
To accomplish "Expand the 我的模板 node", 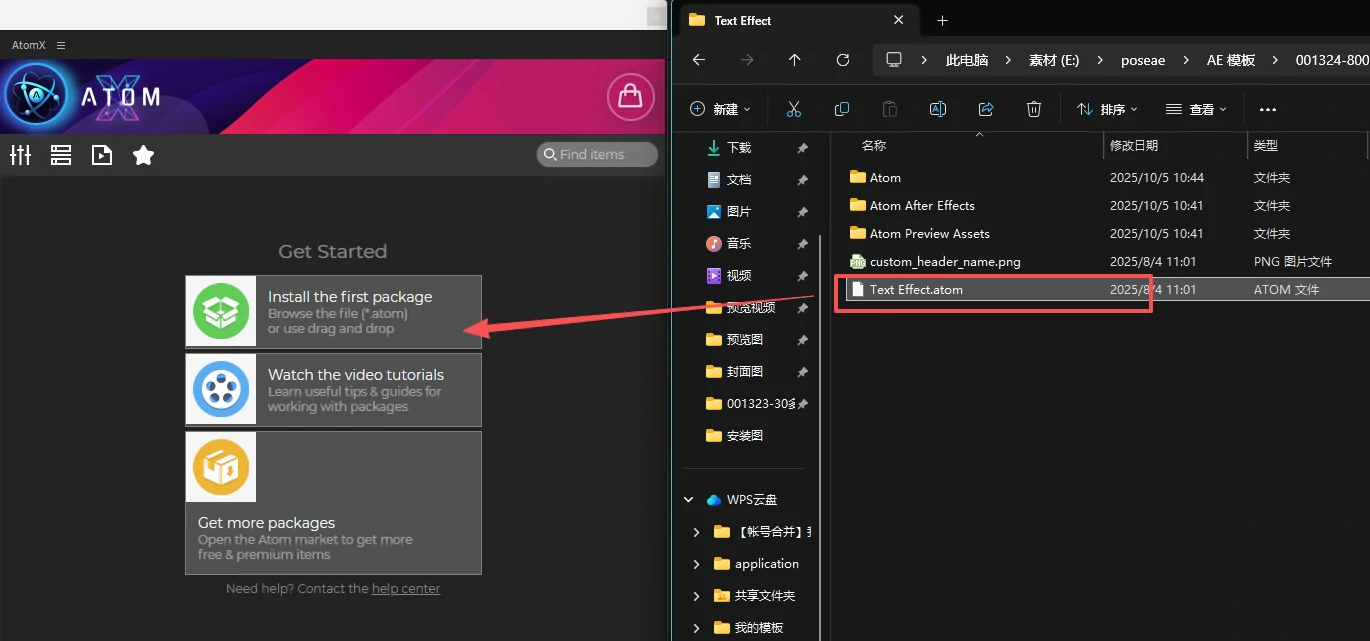I will 697,627.
